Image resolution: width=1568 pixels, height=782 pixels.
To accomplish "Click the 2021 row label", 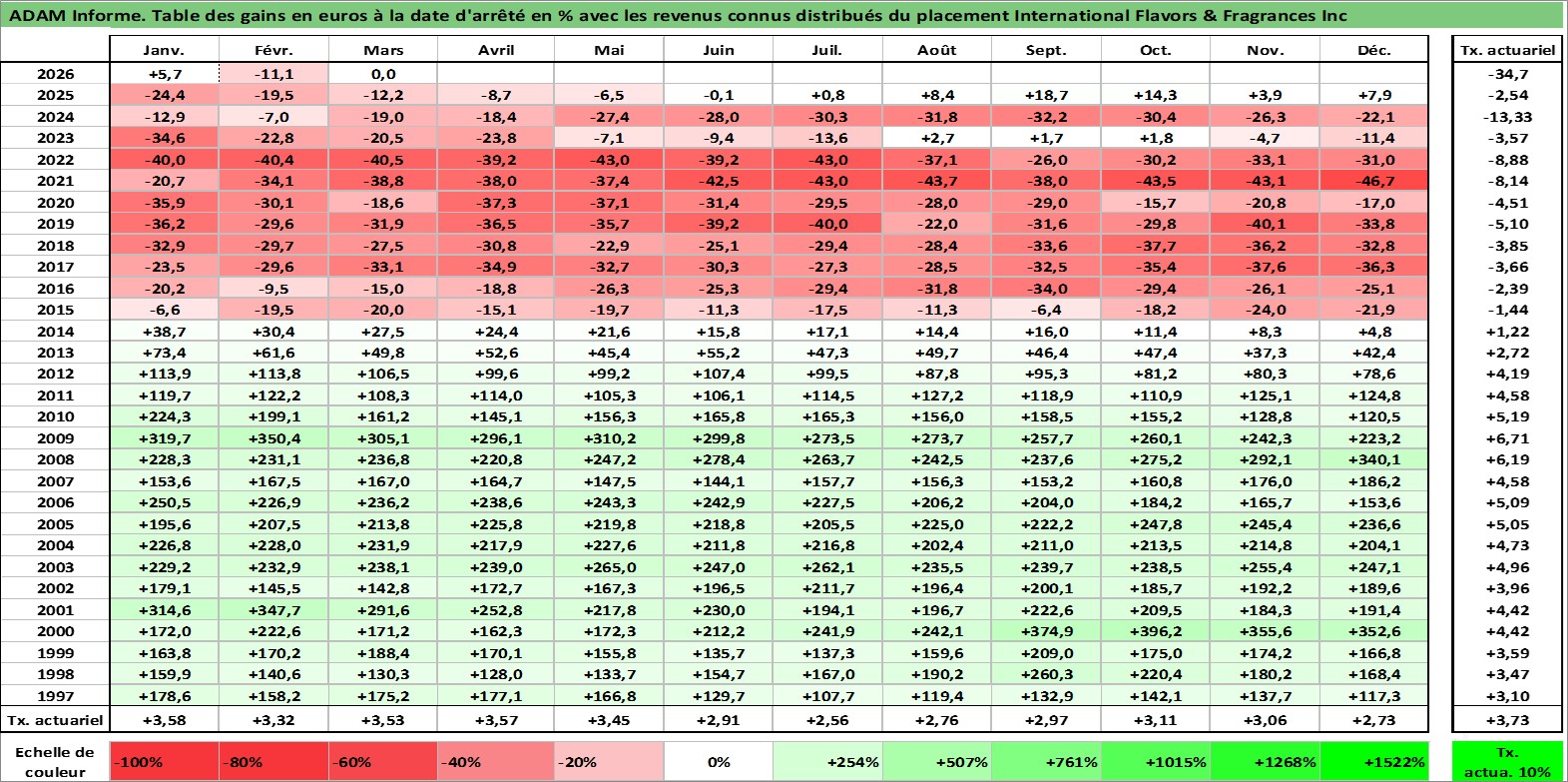I will coord(55,181).
